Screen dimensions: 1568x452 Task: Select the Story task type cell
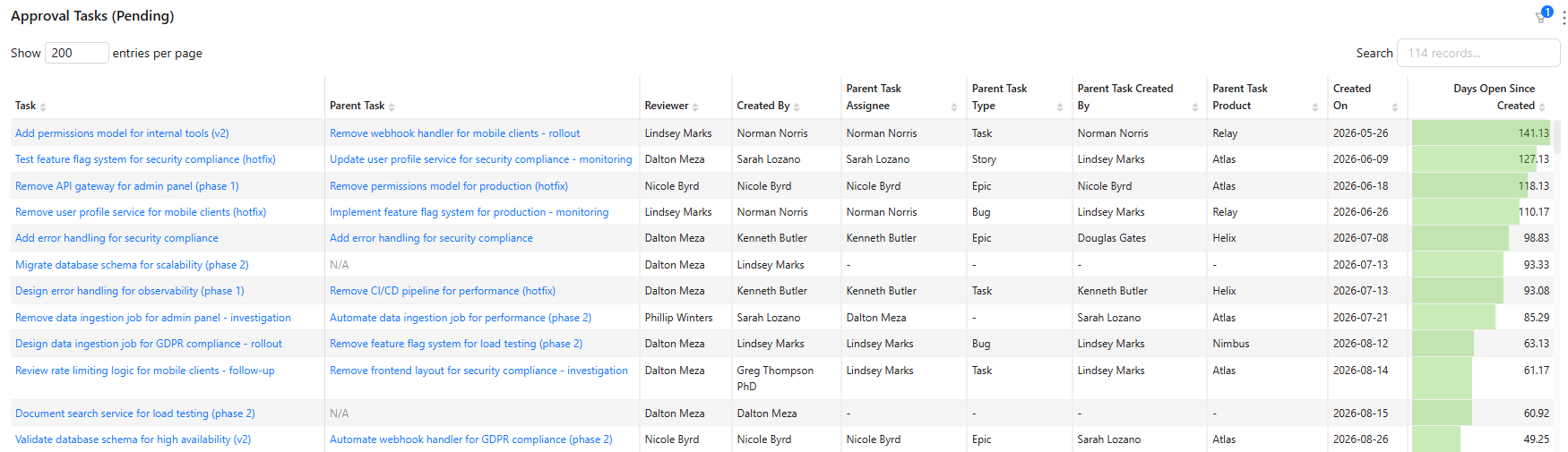point(984,159)
